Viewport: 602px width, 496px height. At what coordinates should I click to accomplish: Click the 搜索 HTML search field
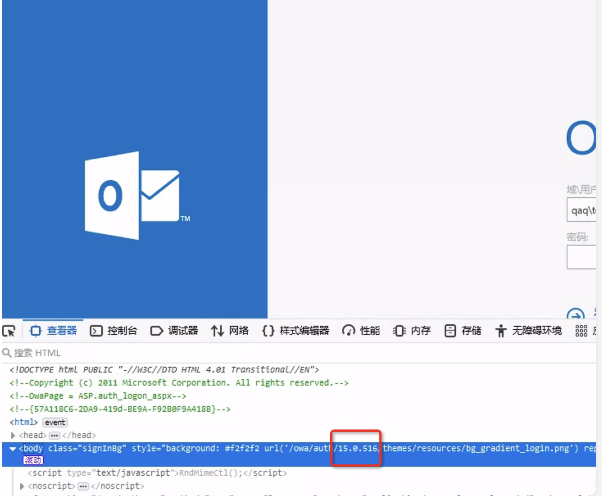coord(299,353)
